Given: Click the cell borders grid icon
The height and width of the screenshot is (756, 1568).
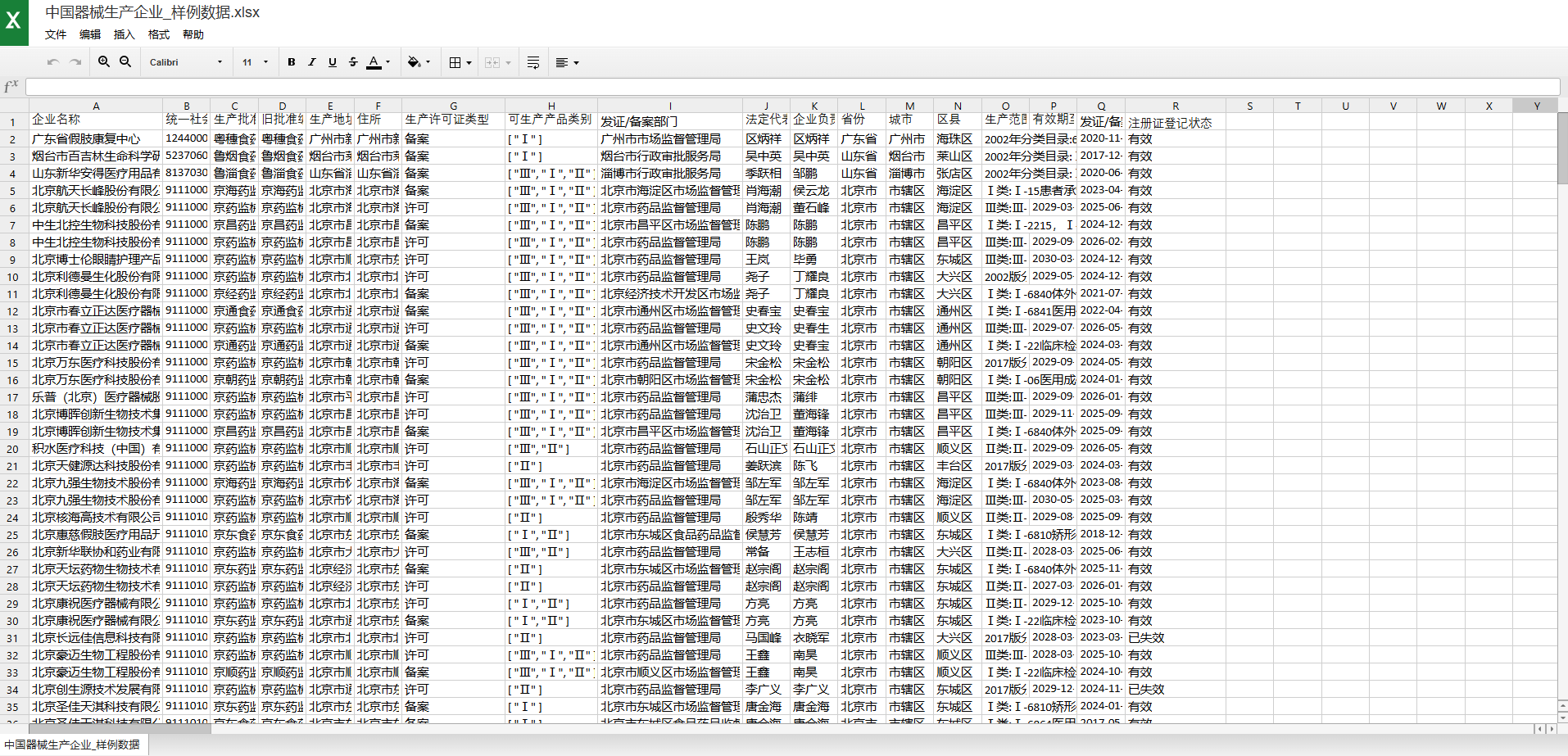Looking at the screenshot, I should (455, 62).
